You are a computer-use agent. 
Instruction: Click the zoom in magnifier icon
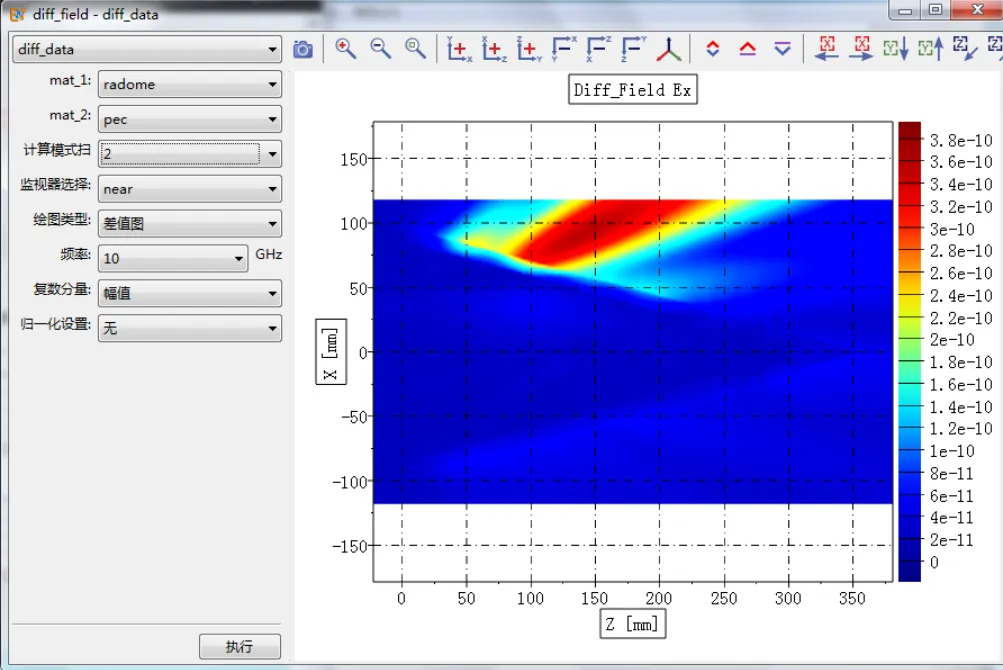tap(346, 49)
